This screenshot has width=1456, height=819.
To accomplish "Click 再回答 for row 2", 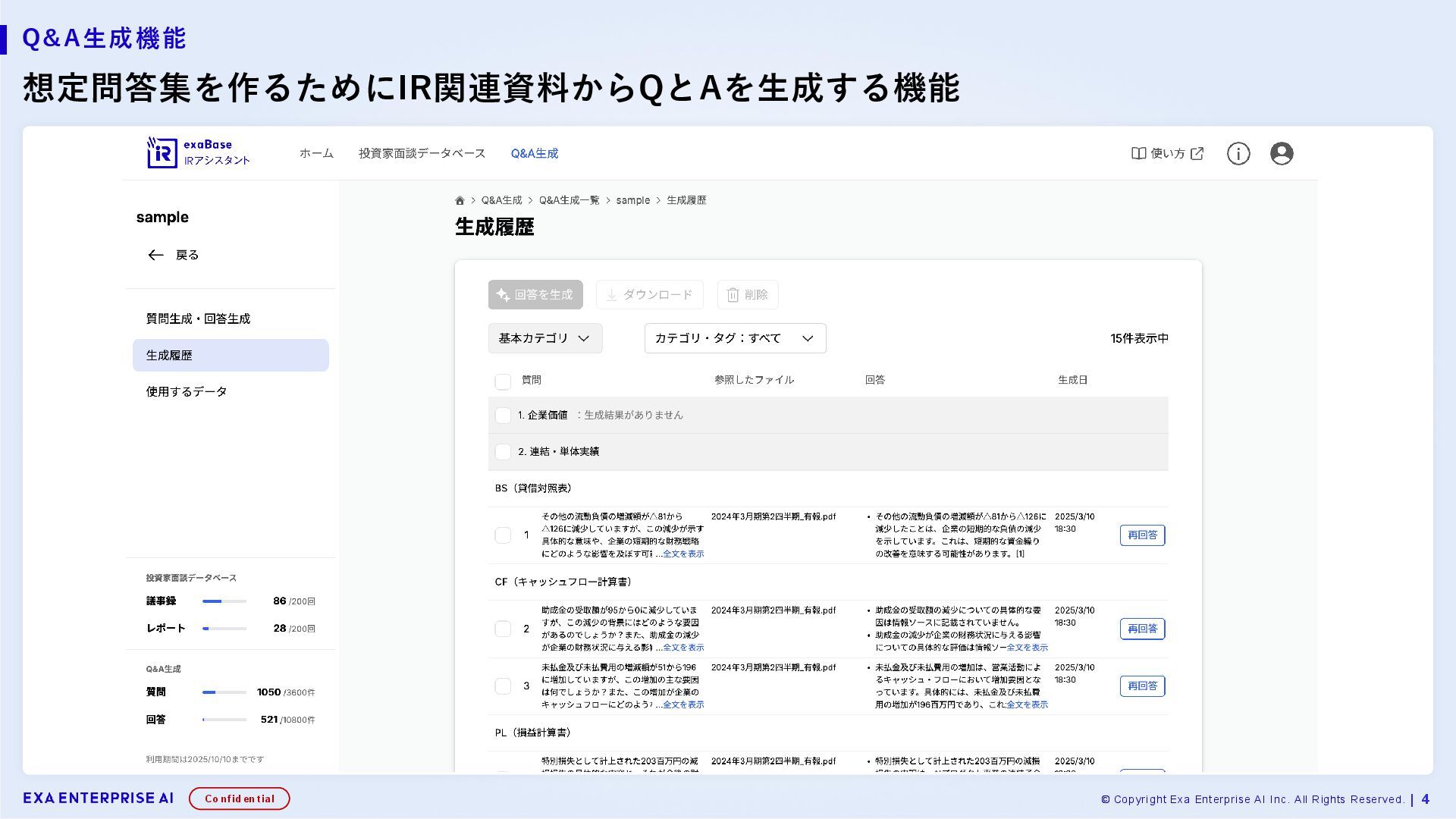I will pyautogui.click(x=1142, y=629).
